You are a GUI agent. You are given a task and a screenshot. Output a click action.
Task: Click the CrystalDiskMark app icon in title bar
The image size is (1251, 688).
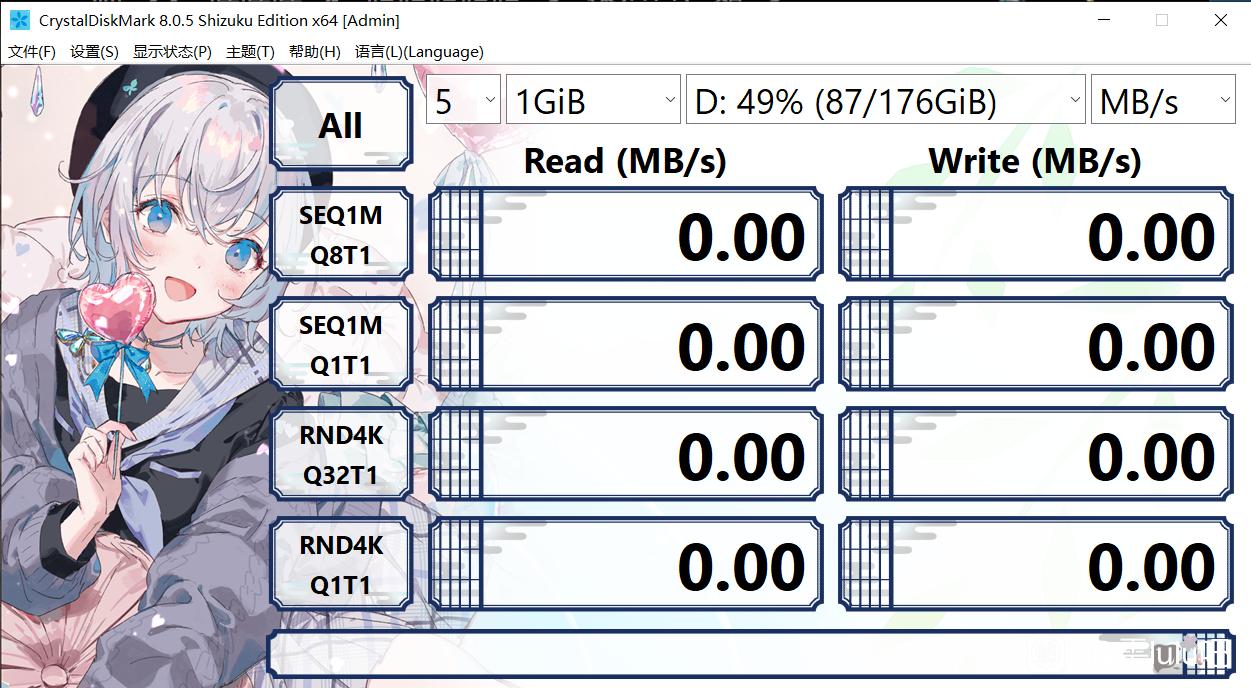tap(19, 20)
